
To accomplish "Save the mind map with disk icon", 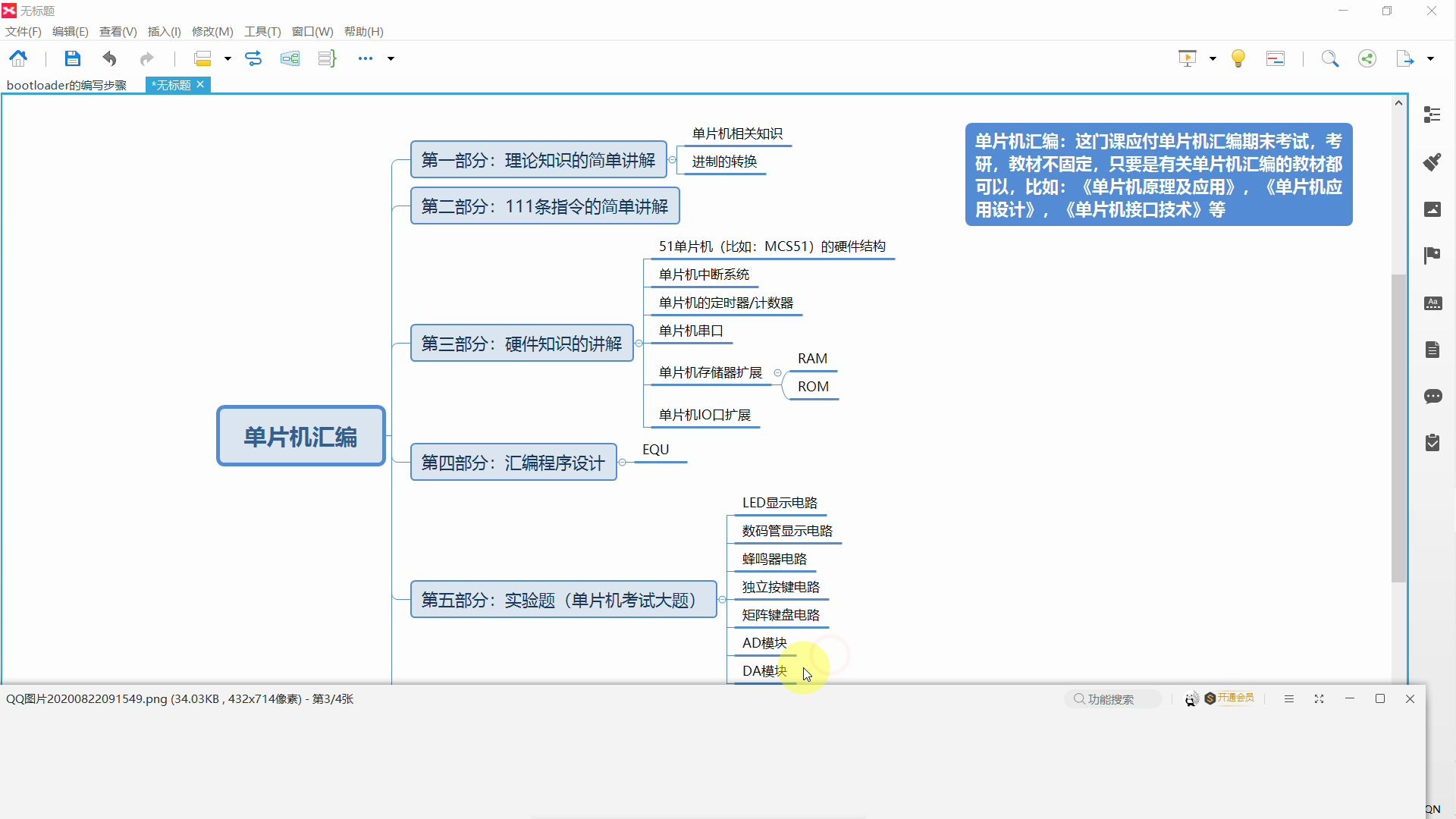I will coord(72,58).
